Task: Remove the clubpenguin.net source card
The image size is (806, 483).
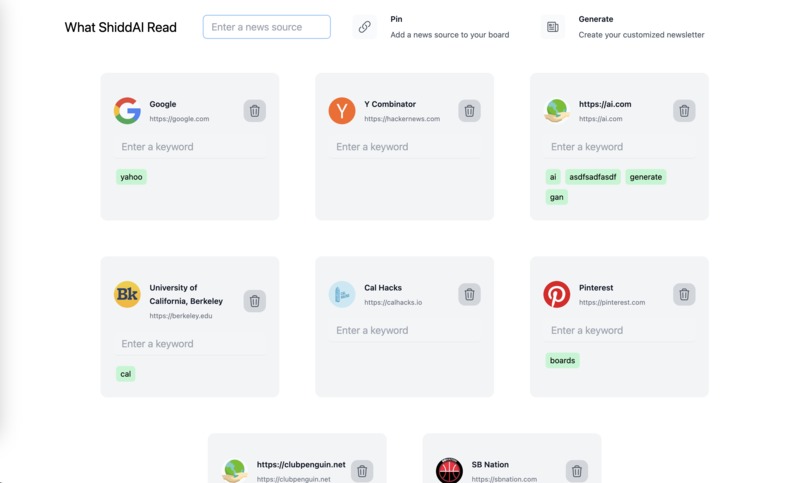Action: click(x=362, y=471)
